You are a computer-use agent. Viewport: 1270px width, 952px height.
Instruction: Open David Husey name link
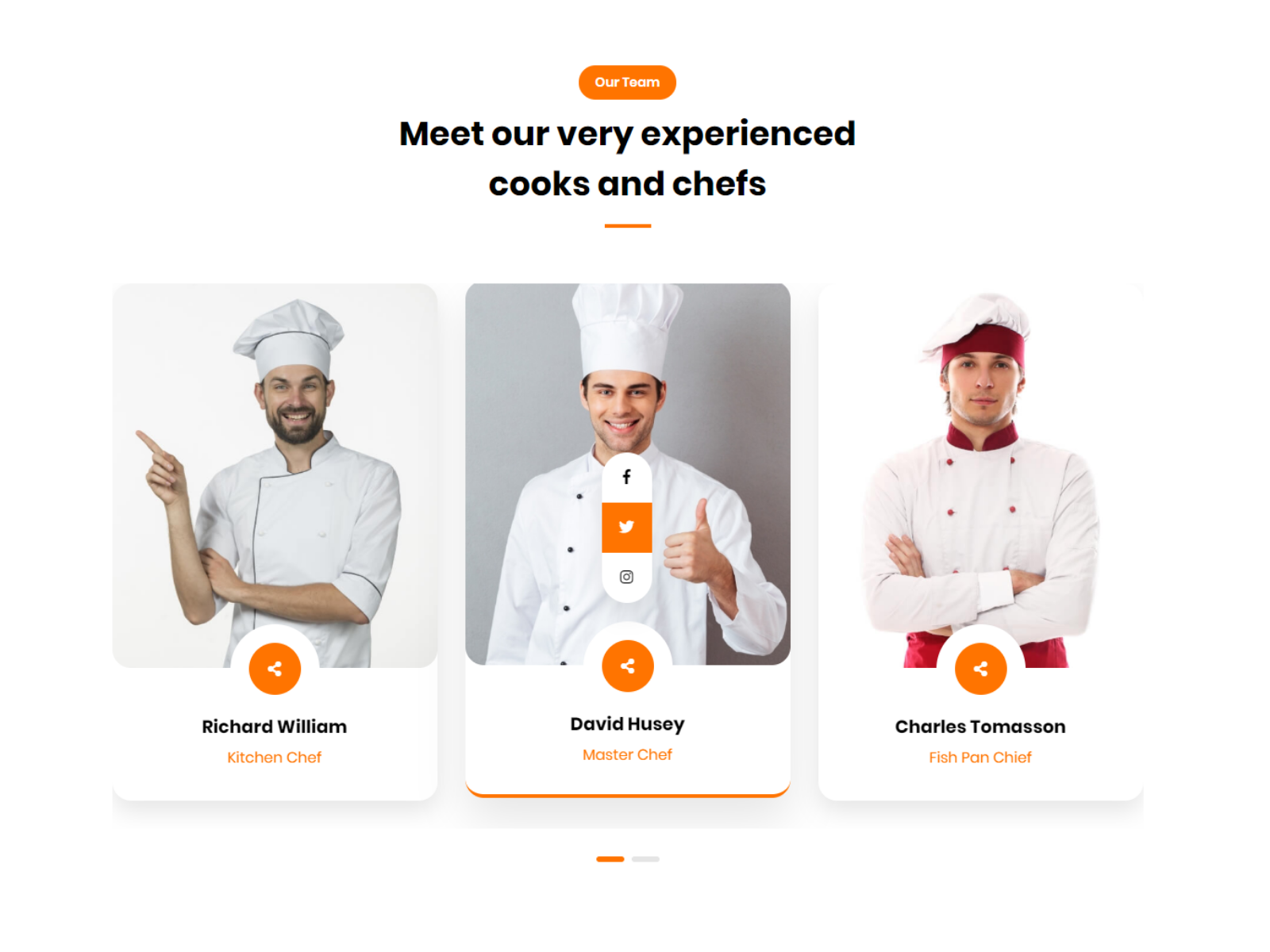tap(628, 724)
